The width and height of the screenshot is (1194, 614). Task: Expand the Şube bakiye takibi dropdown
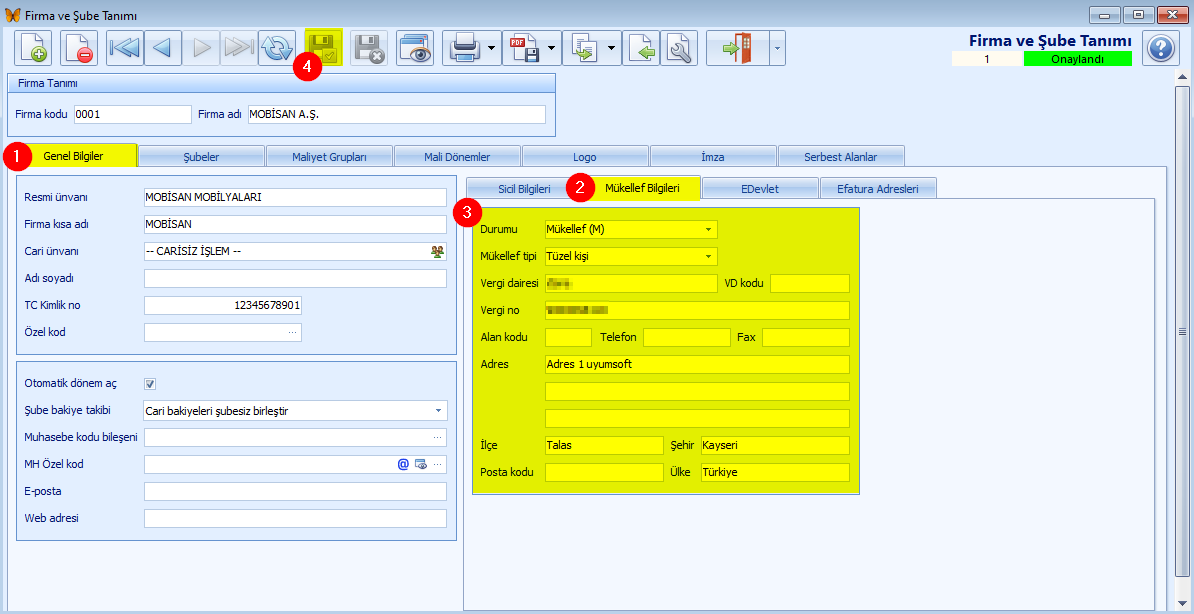[438, 411]
